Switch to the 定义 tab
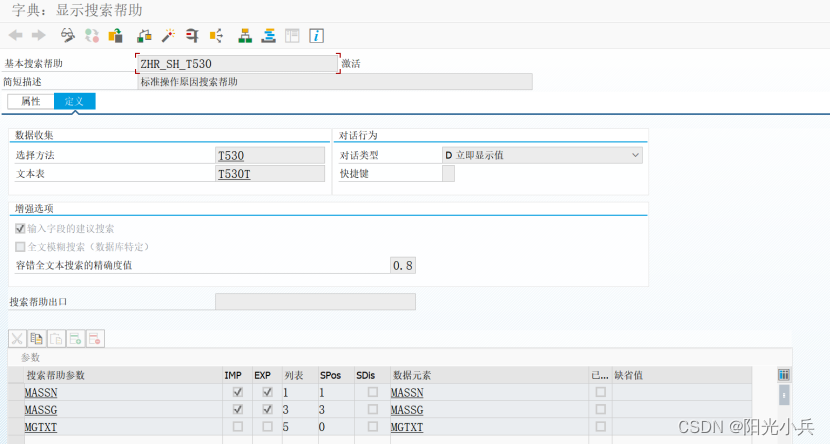Screen dimensions: 830x445 [x=75, y=101]
